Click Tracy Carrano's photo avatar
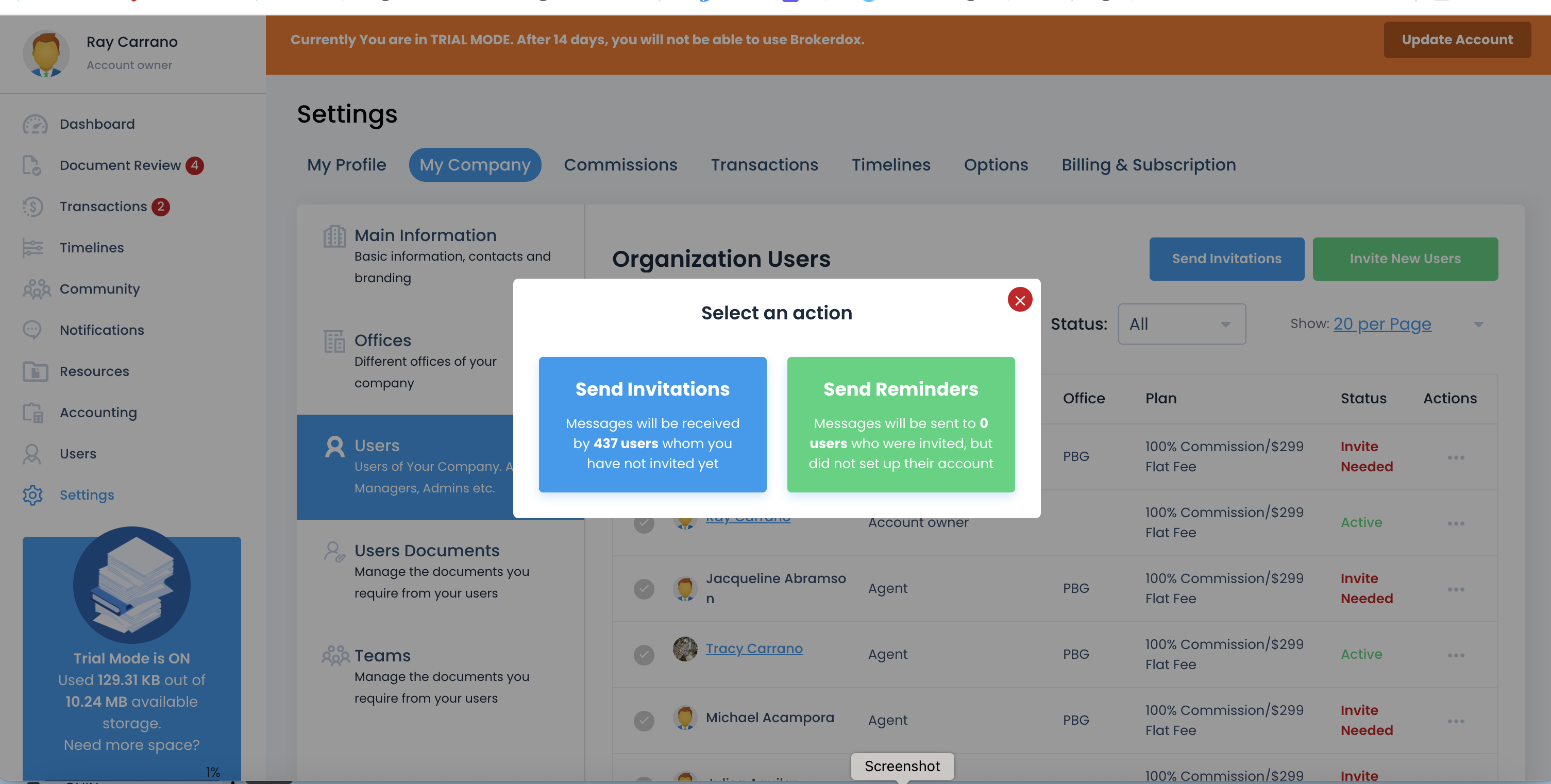The image size is (1551, 784). (685, 649)
